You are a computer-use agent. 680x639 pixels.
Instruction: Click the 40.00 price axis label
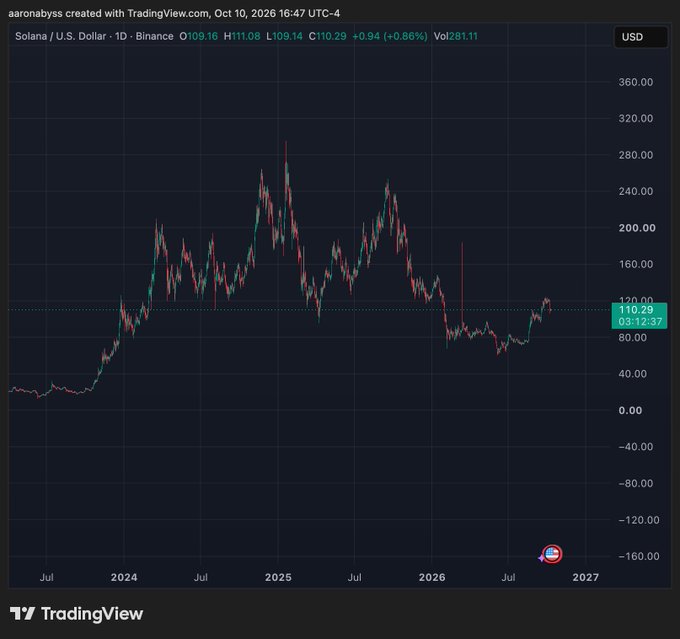(632, 374)
